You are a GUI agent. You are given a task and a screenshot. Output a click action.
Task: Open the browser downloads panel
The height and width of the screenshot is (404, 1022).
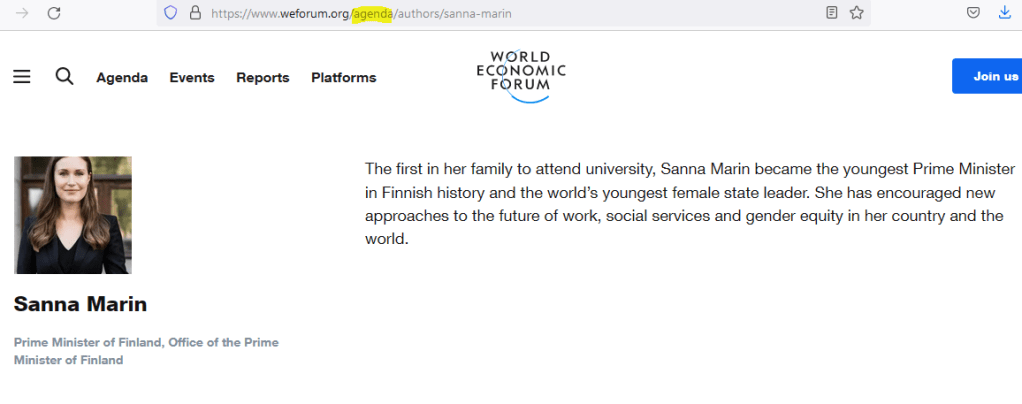coord(1005,13)
